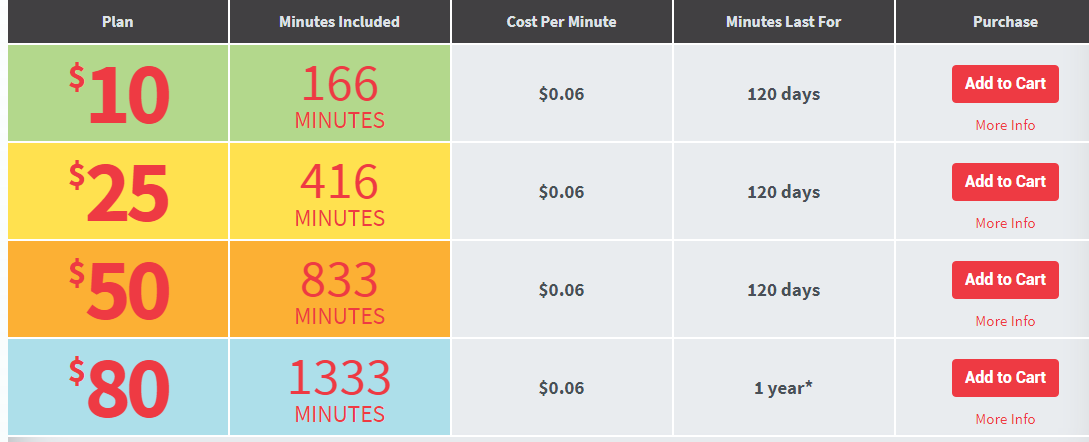The width and height of the screenshot is (1089, 442).
Task: Click the Minutes Included column header
Action: coord(340,22)
